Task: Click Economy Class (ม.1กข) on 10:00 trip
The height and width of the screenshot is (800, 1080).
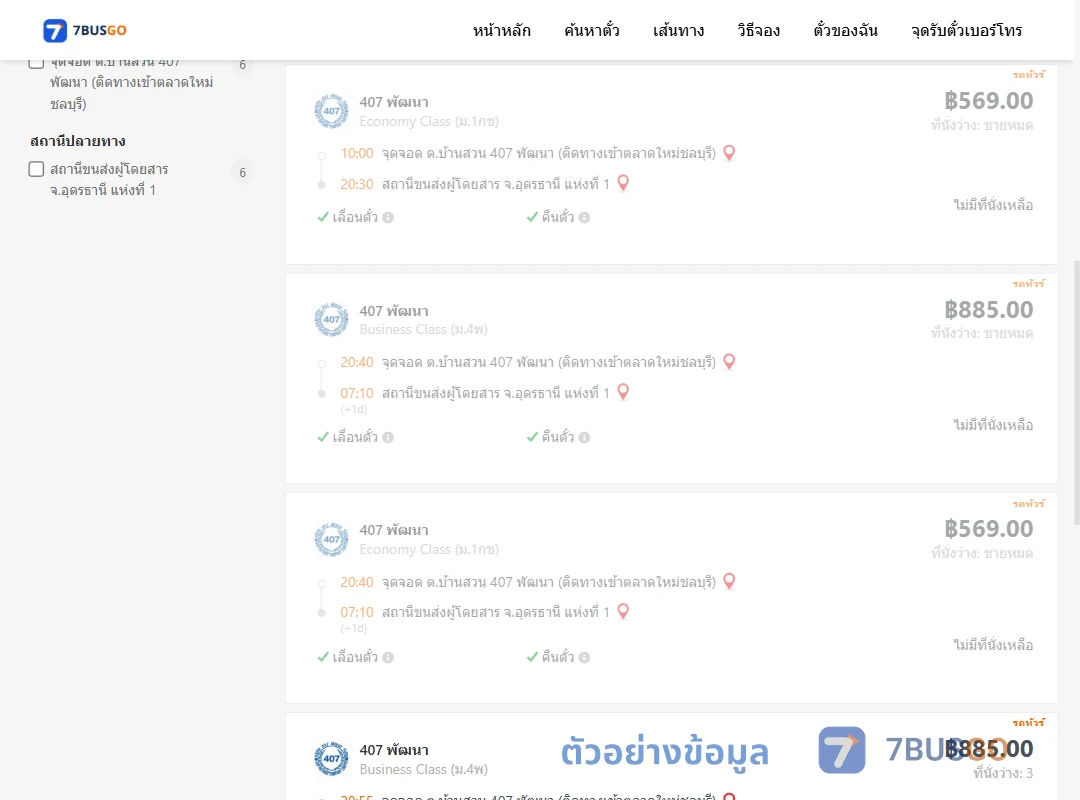Action: (x=429, y=121)
